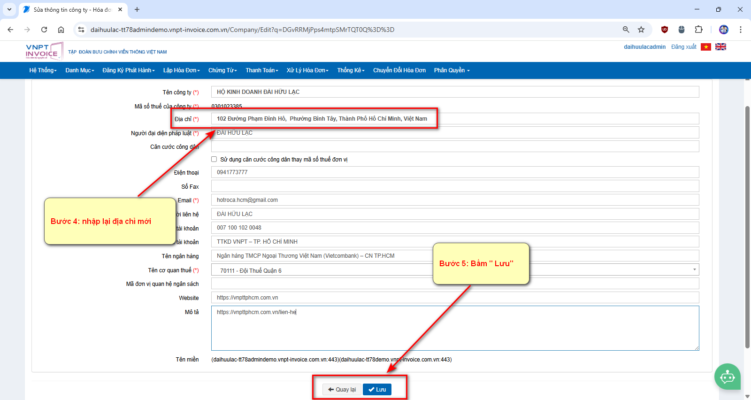Open new browser tab with plus

click(x=137, y=10)
